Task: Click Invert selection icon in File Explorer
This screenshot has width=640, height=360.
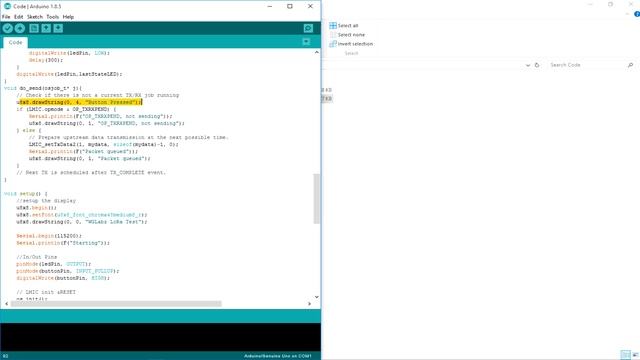Action: [x=333, y=44]
